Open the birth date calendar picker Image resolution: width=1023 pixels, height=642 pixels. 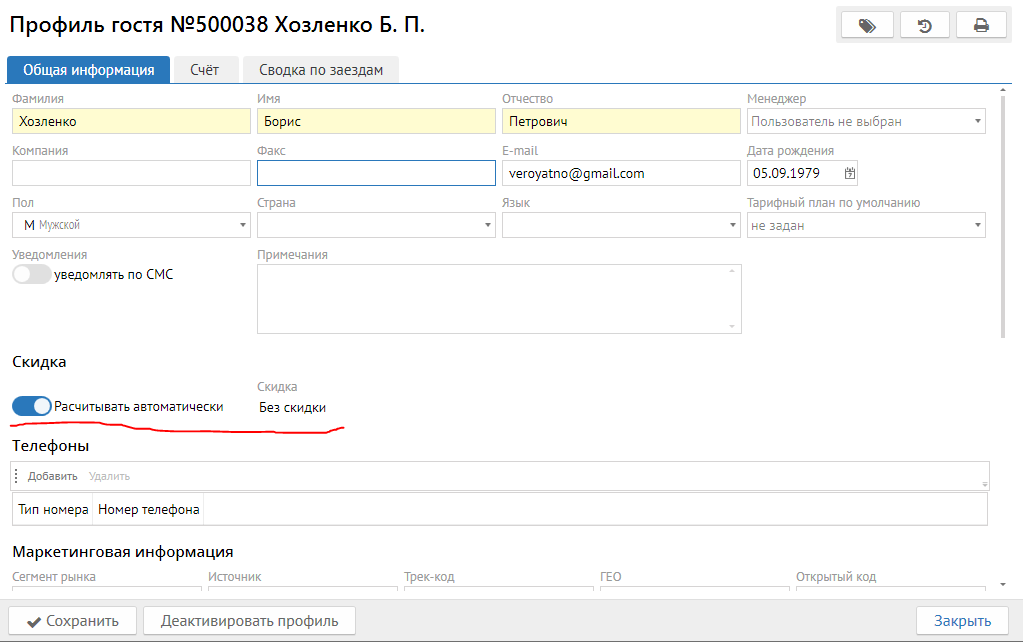(850, 173)
